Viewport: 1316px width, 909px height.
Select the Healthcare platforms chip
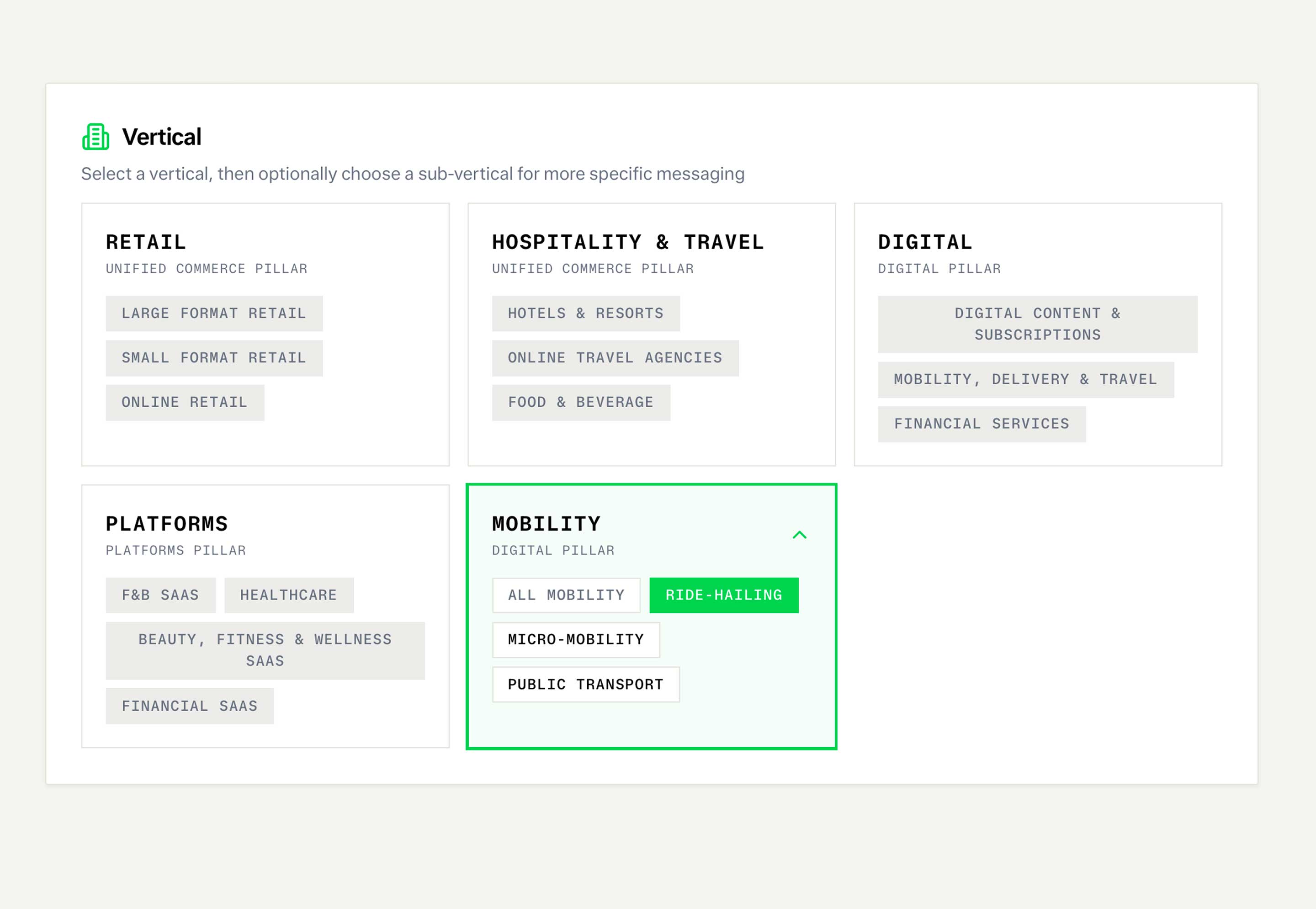coord(288,595)
